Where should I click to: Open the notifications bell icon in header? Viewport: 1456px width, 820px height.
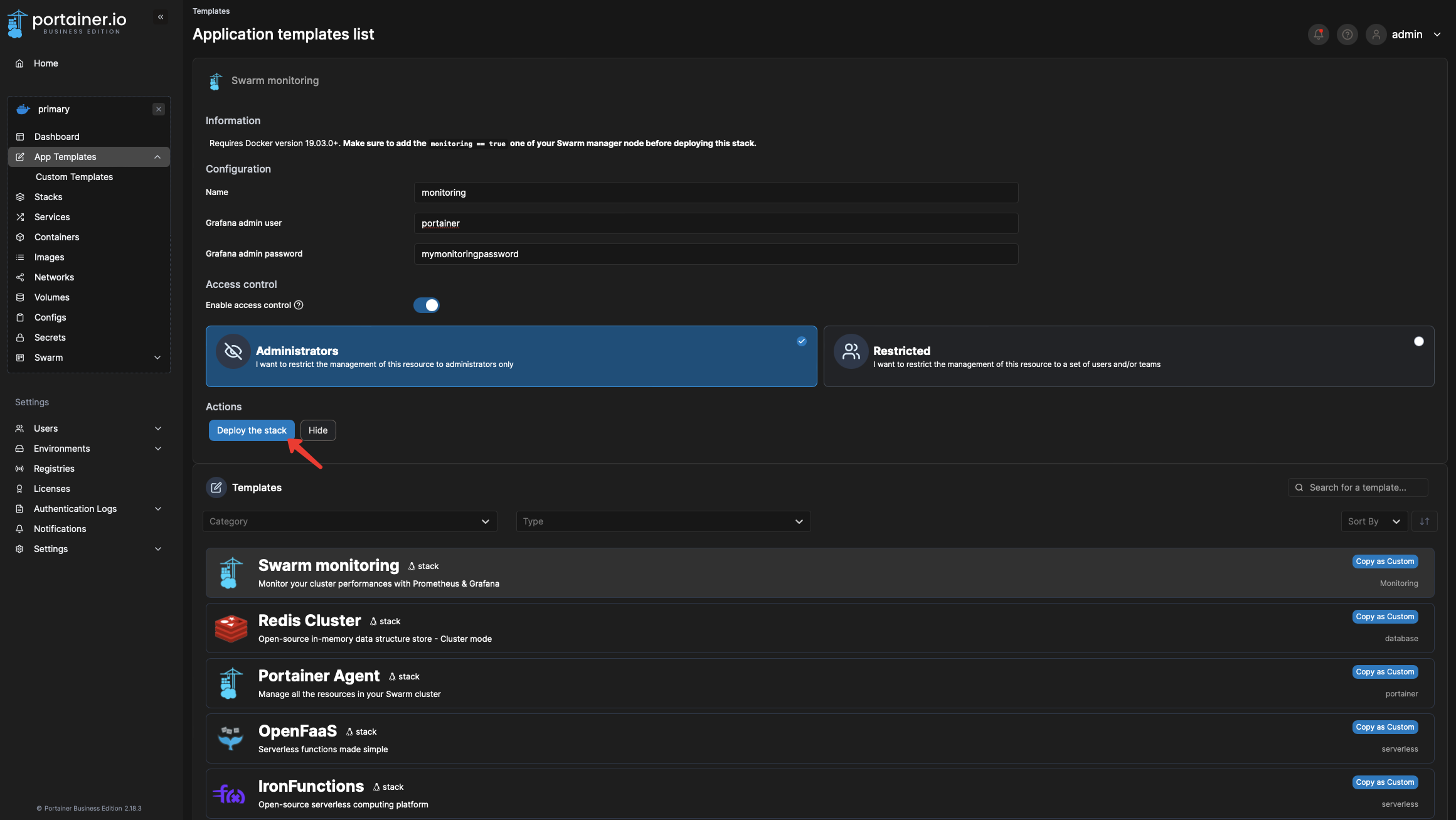(x=1319, y=35)
